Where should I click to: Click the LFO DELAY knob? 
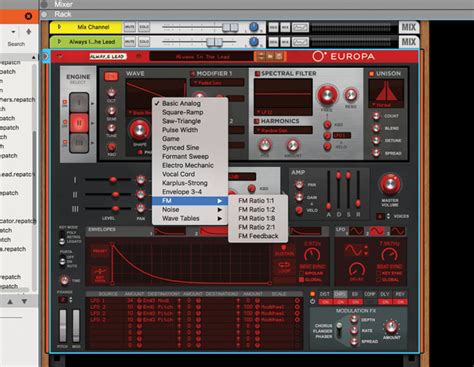[356, 269]
